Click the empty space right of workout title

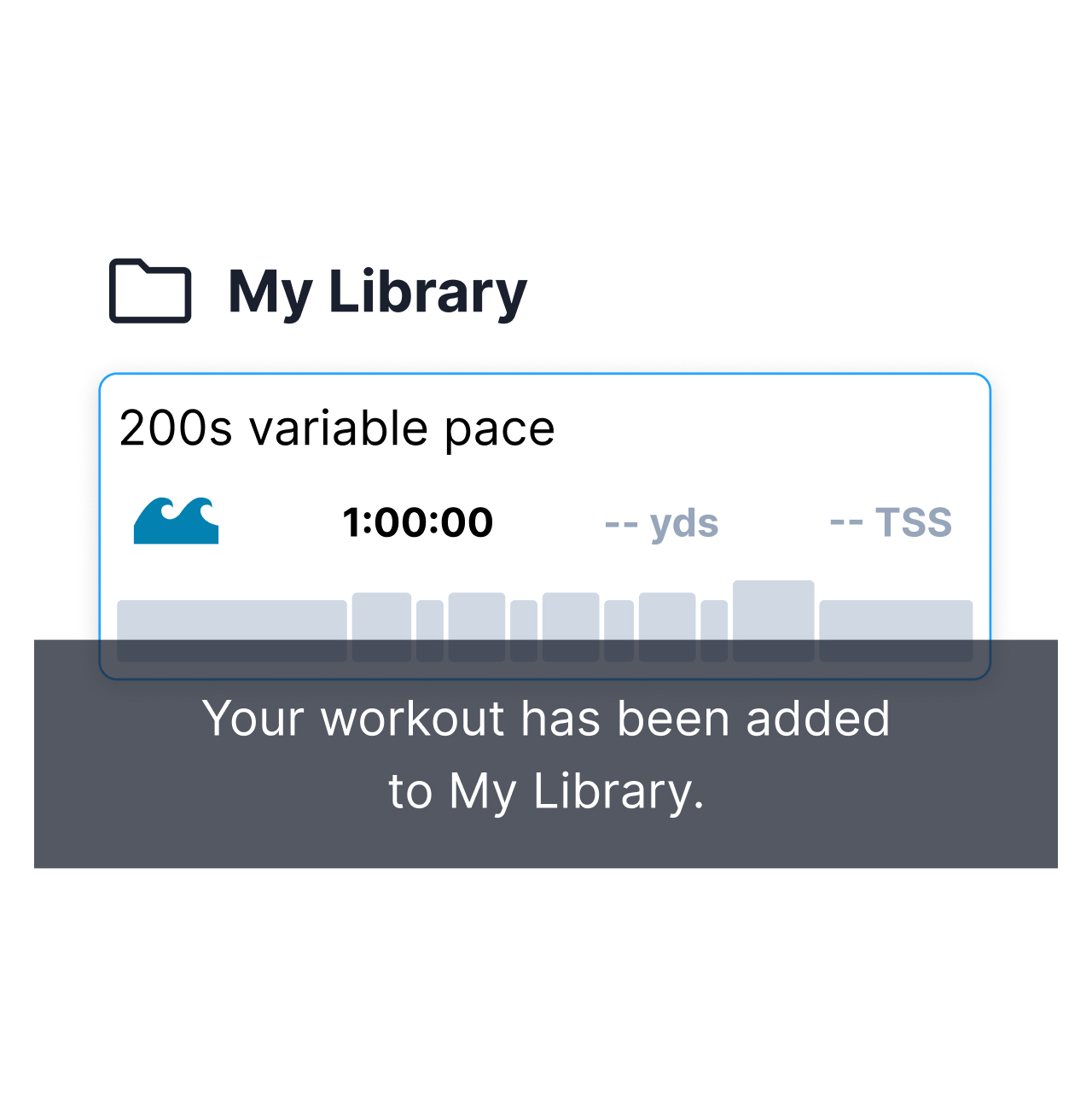pos(768,428)
